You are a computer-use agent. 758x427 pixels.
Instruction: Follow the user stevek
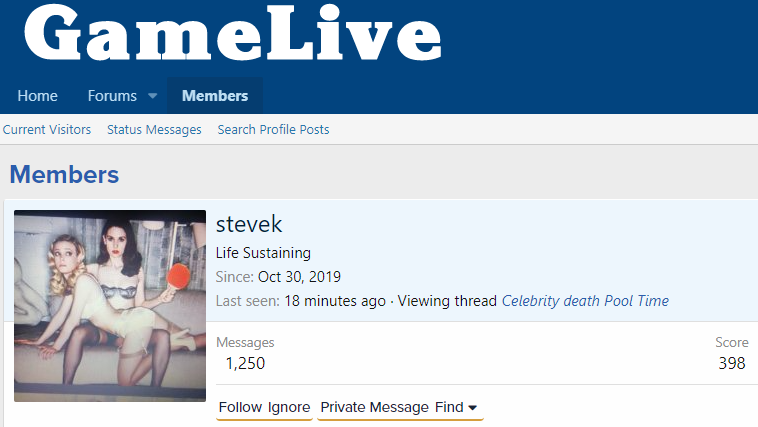pos(240,407)
